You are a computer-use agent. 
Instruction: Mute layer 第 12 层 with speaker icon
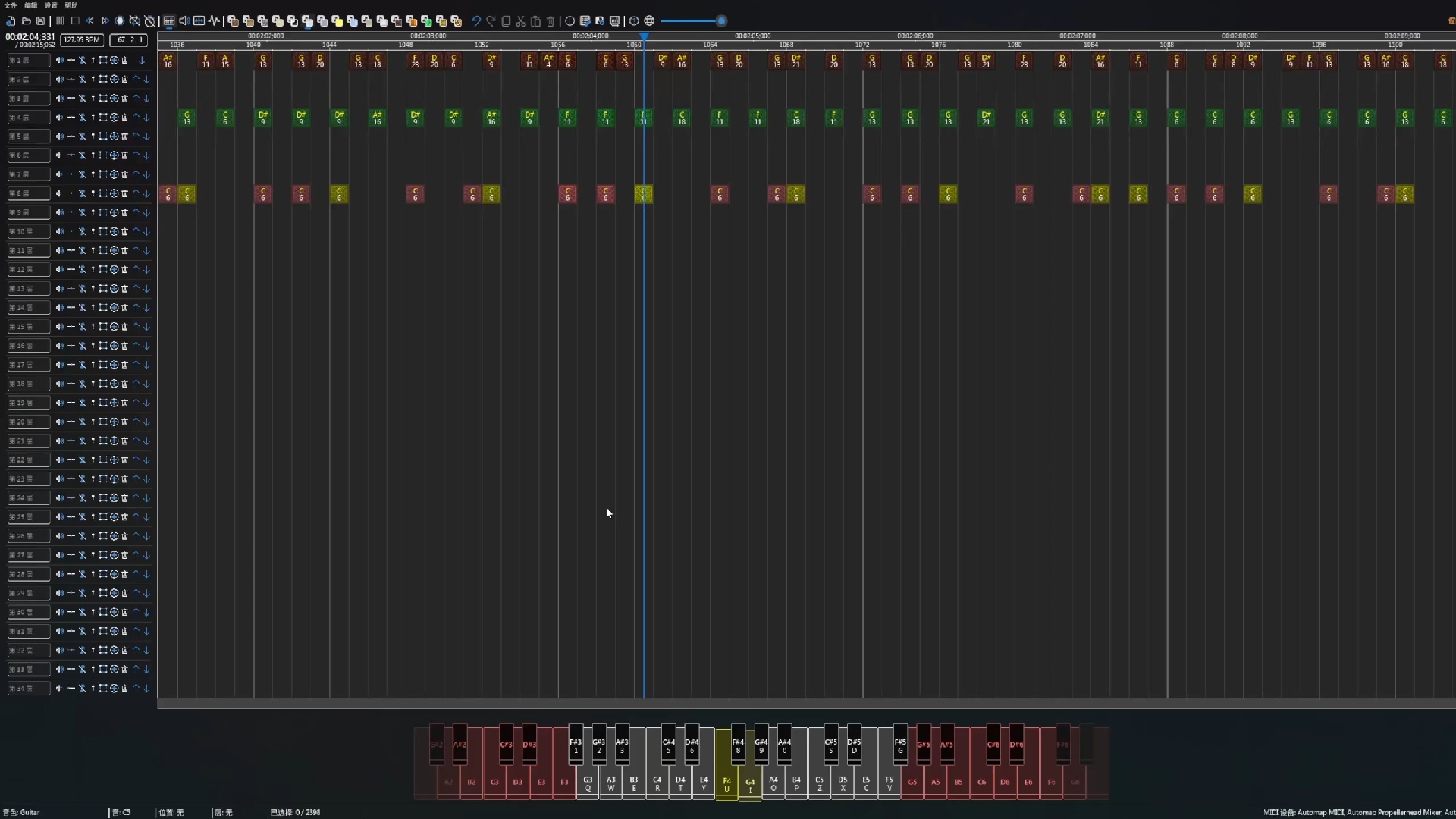coord(60,269)
